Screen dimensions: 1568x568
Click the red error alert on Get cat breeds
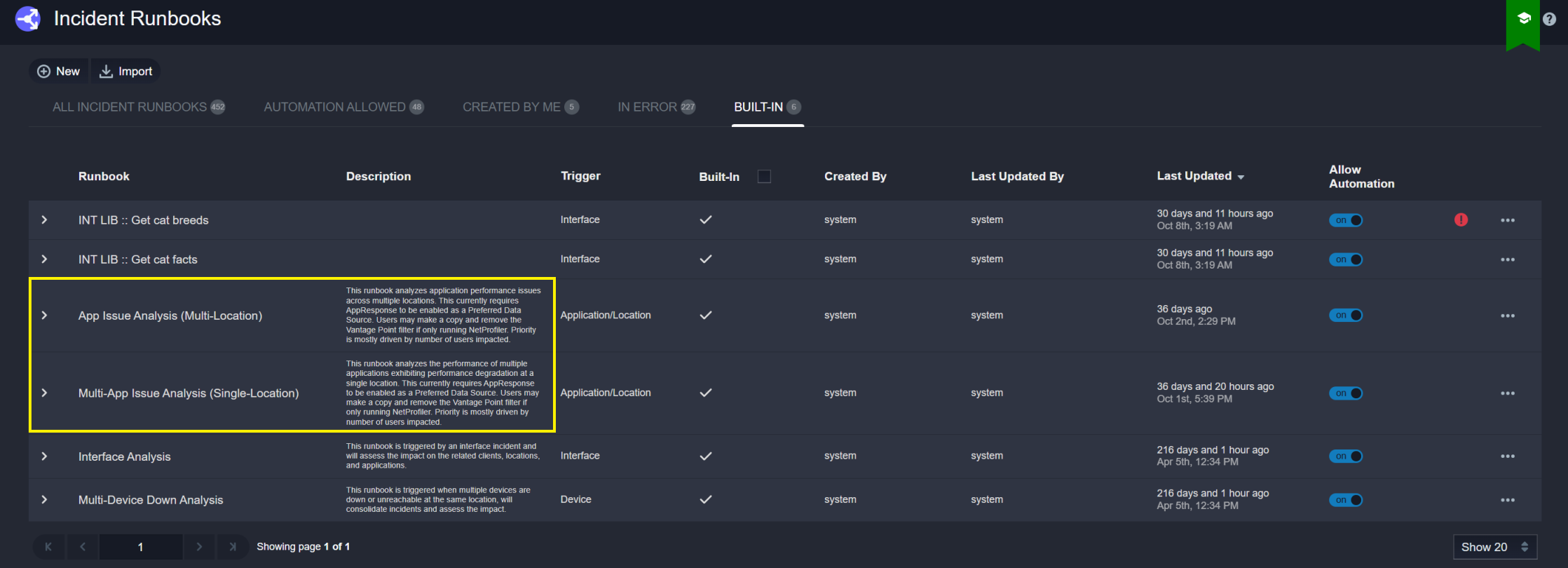1461,219
